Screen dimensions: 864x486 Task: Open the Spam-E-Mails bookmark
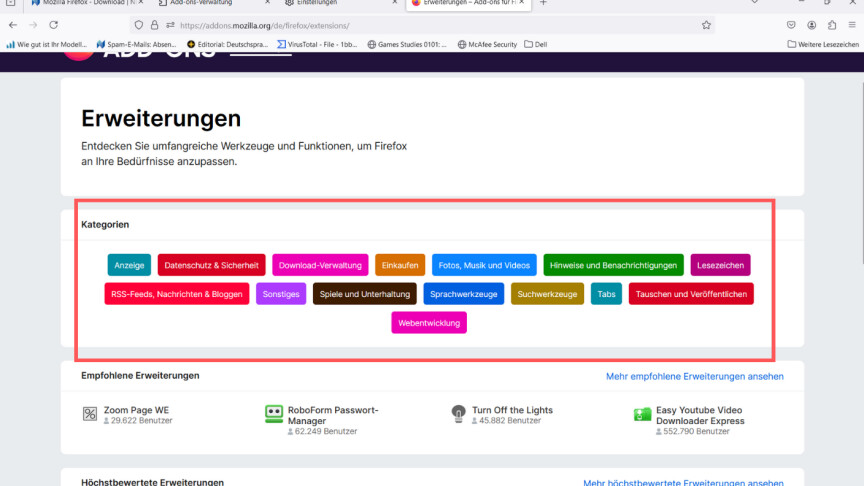tap(136, 44)
